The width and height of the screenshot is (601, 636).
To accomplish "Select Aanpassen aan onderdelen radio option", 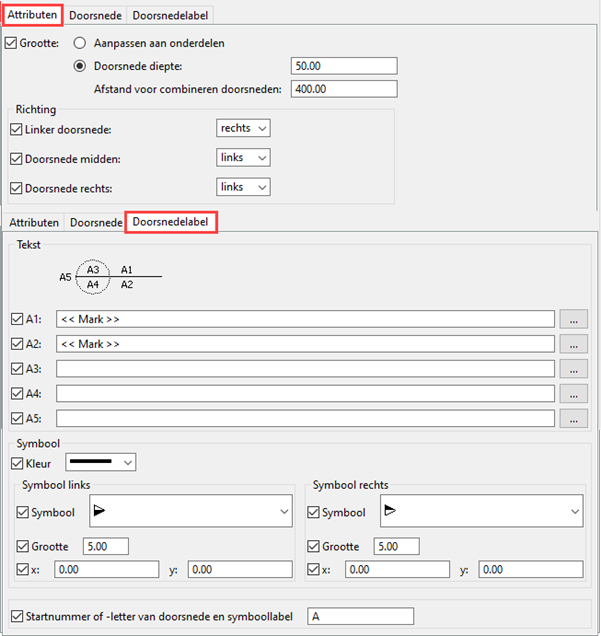I will coord(79,43).
